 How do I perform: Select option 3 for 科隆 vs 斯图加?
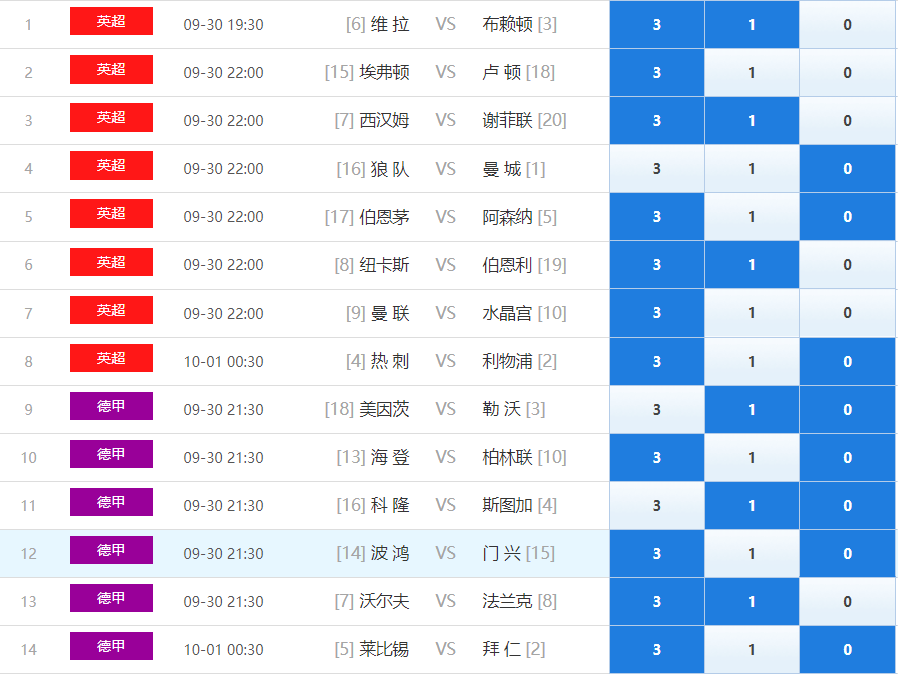click(657, 506)
